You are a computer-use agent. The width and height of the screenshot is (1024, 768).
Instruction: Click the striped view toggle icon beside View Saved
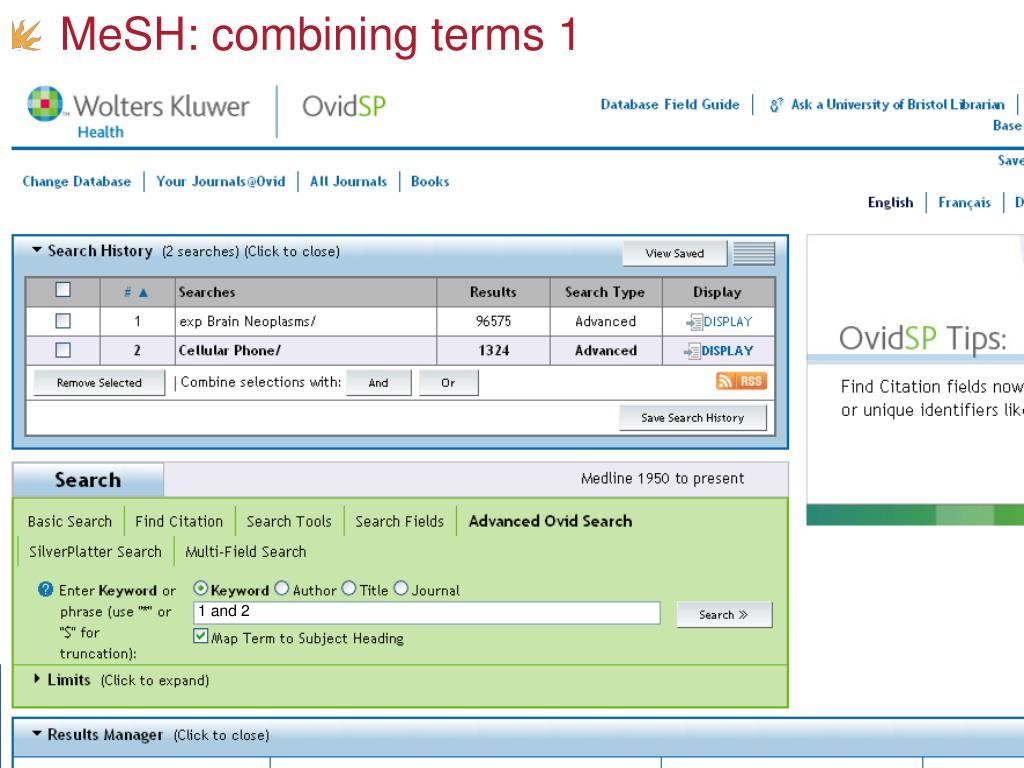754,253
